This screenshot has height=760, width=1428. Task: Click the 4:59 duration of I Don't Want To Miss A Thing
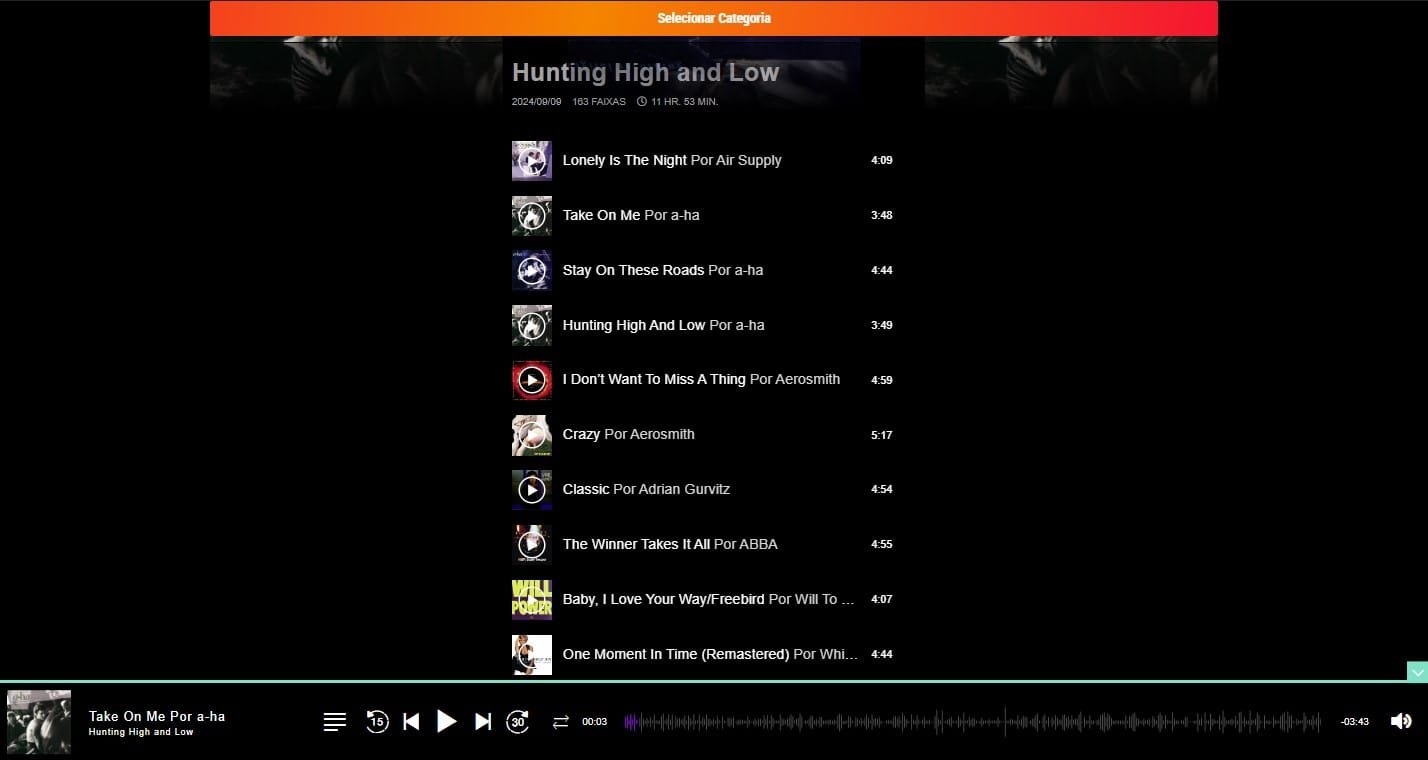tap(881, 380)
